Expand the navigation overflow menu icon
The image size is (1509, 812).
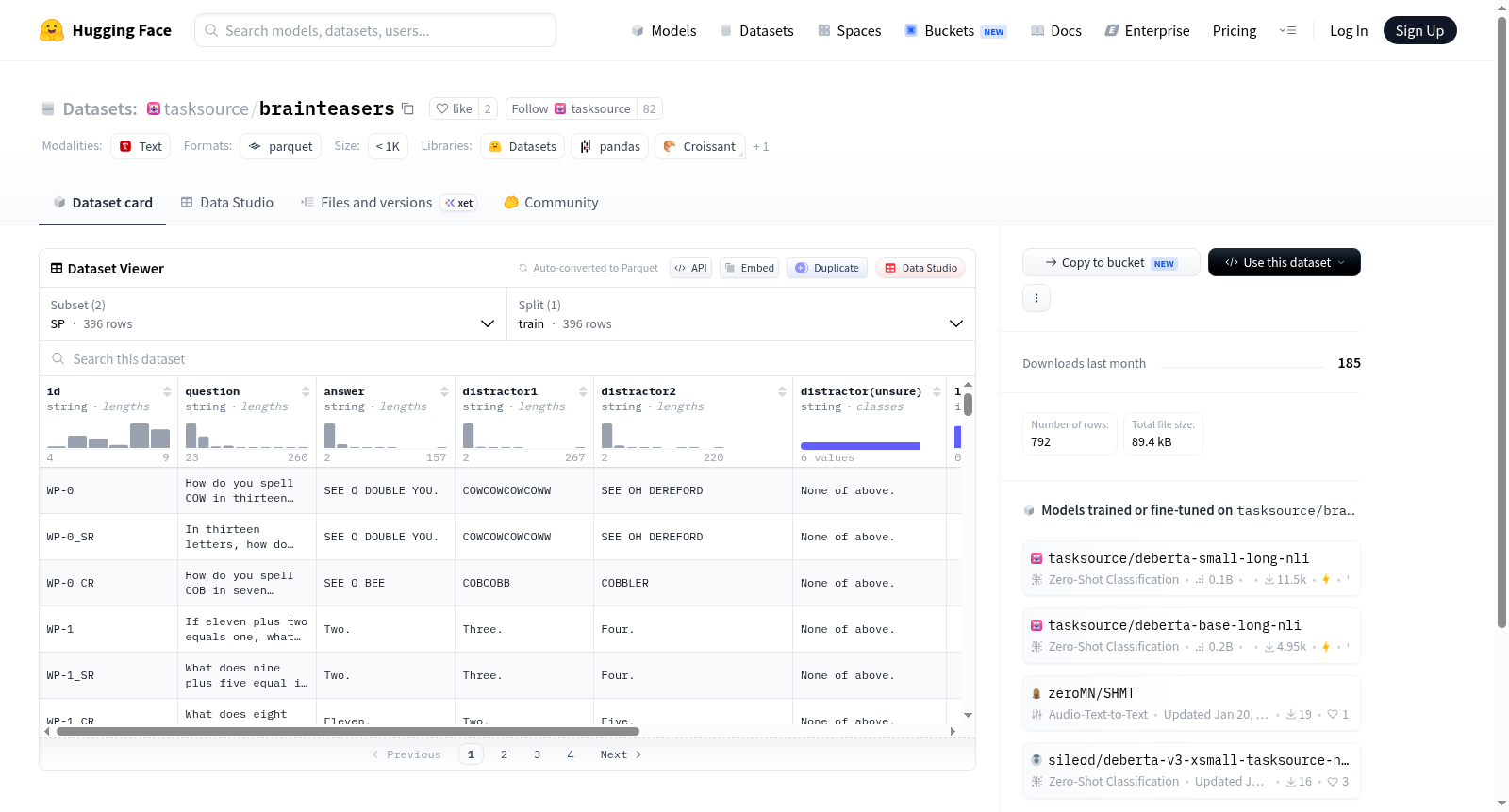(x=1287, y=30)
